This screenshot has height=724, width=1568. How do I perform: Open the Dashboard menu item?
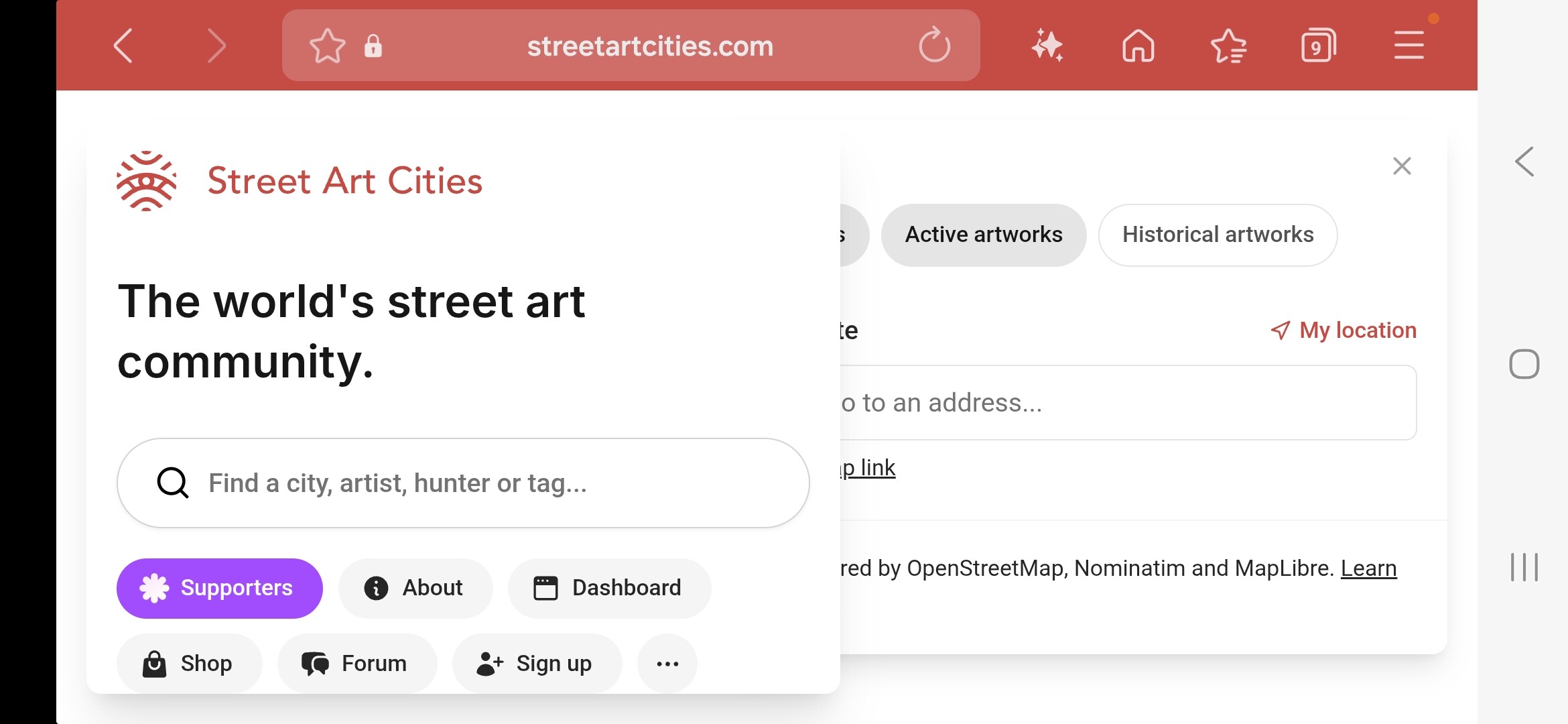[x=608, y=588]
